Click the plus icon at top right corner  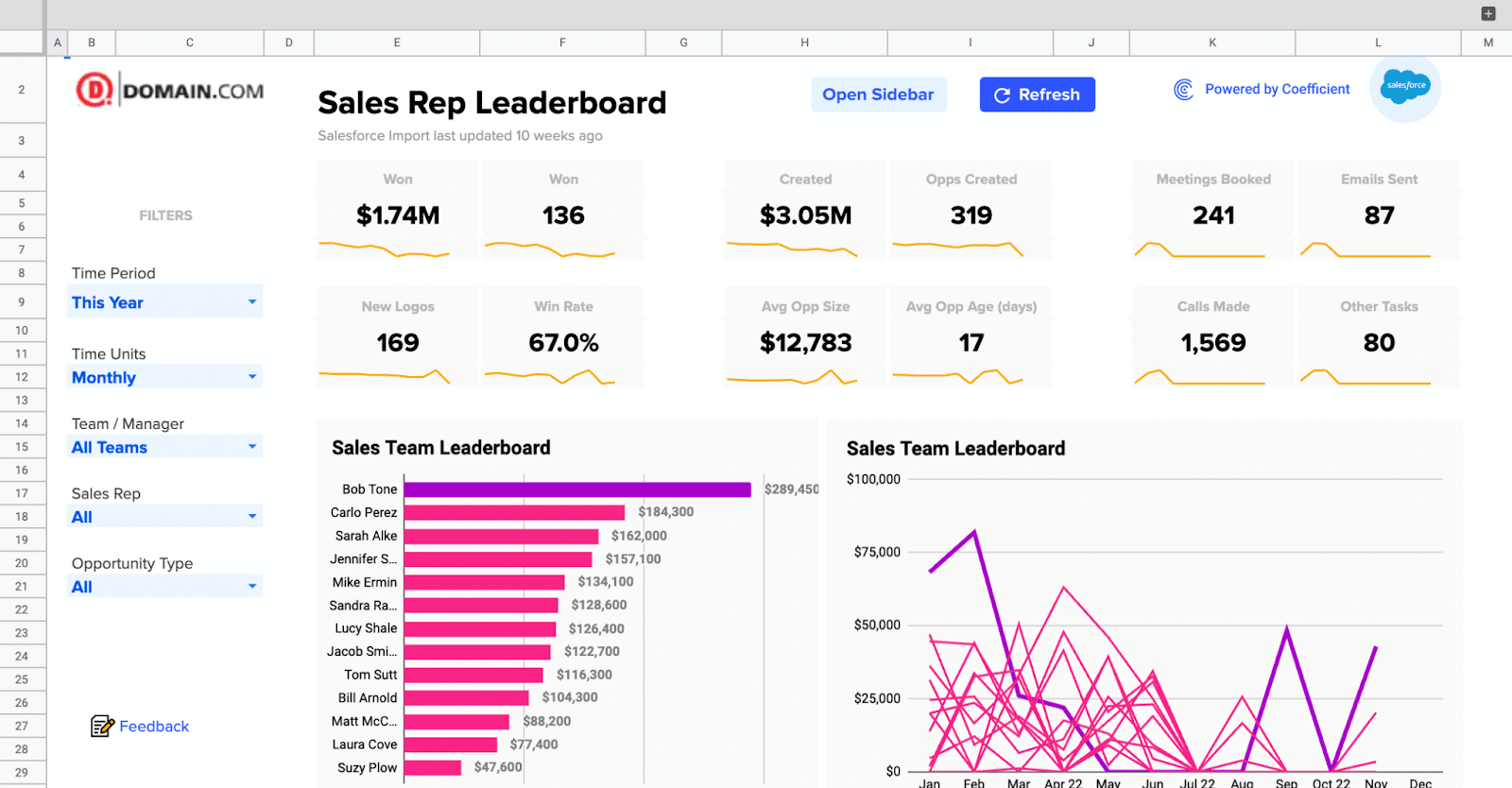pyautogui.click(x=1488, y=13)
